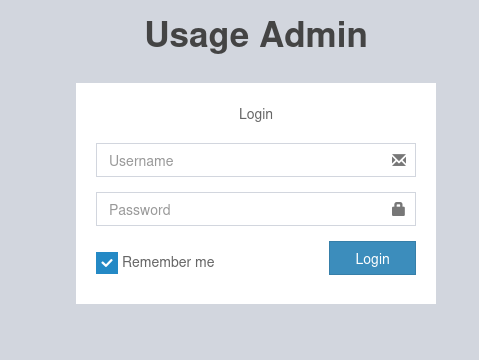Toggle the blue checkmark box
This screenshot has width=479, height=360.
click(107, 263)
